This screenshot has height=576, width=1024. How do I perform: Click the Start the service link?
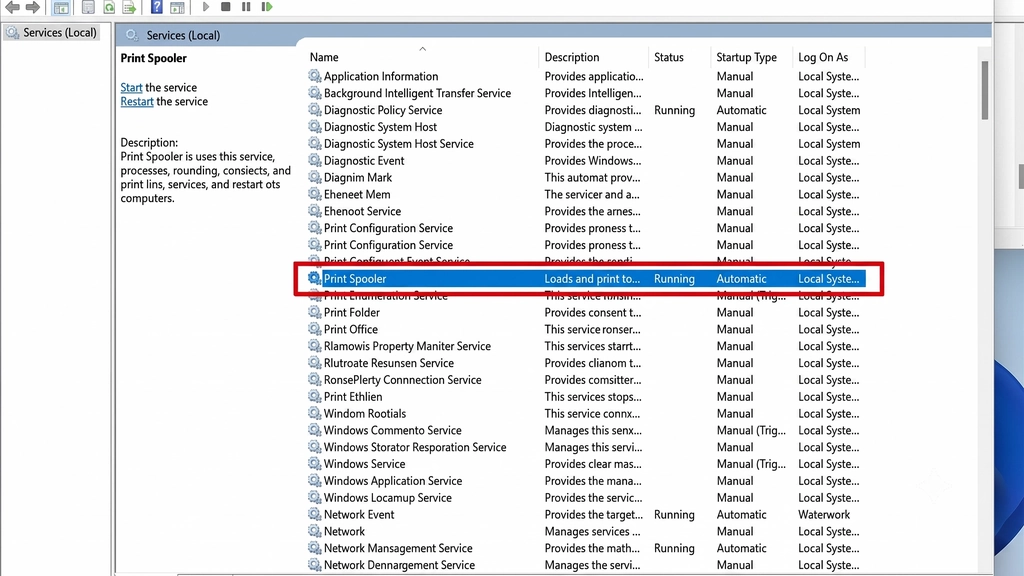131,87
